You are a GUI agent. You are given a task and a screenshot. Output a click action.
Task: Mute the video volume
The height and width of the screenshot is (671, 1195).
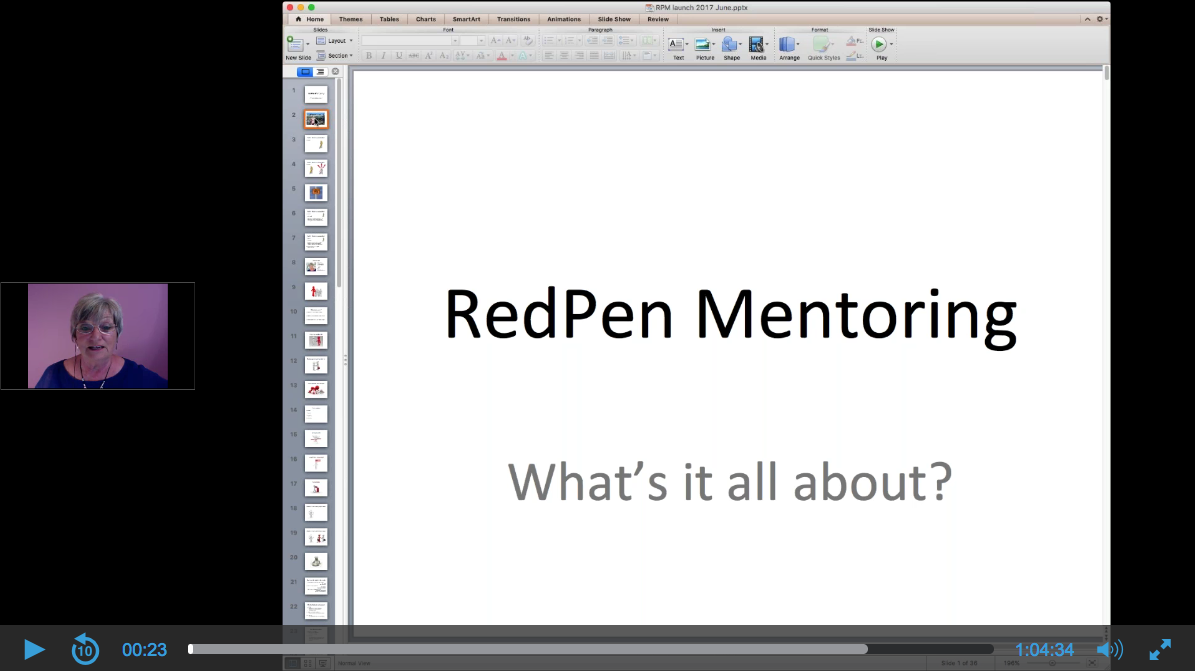pyautogui.click(x=1110, y=650)
